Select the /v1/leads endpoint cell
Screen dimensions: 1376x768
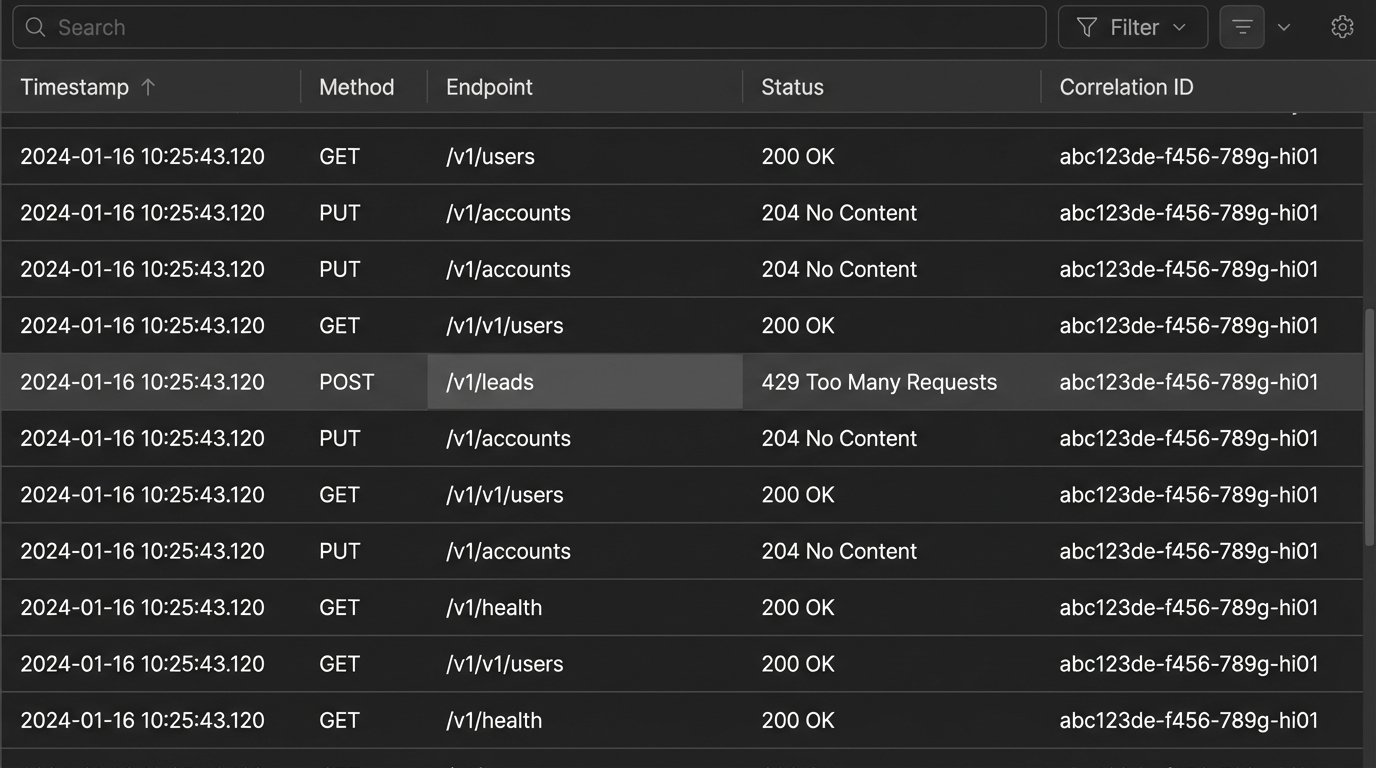coord(490,382)
